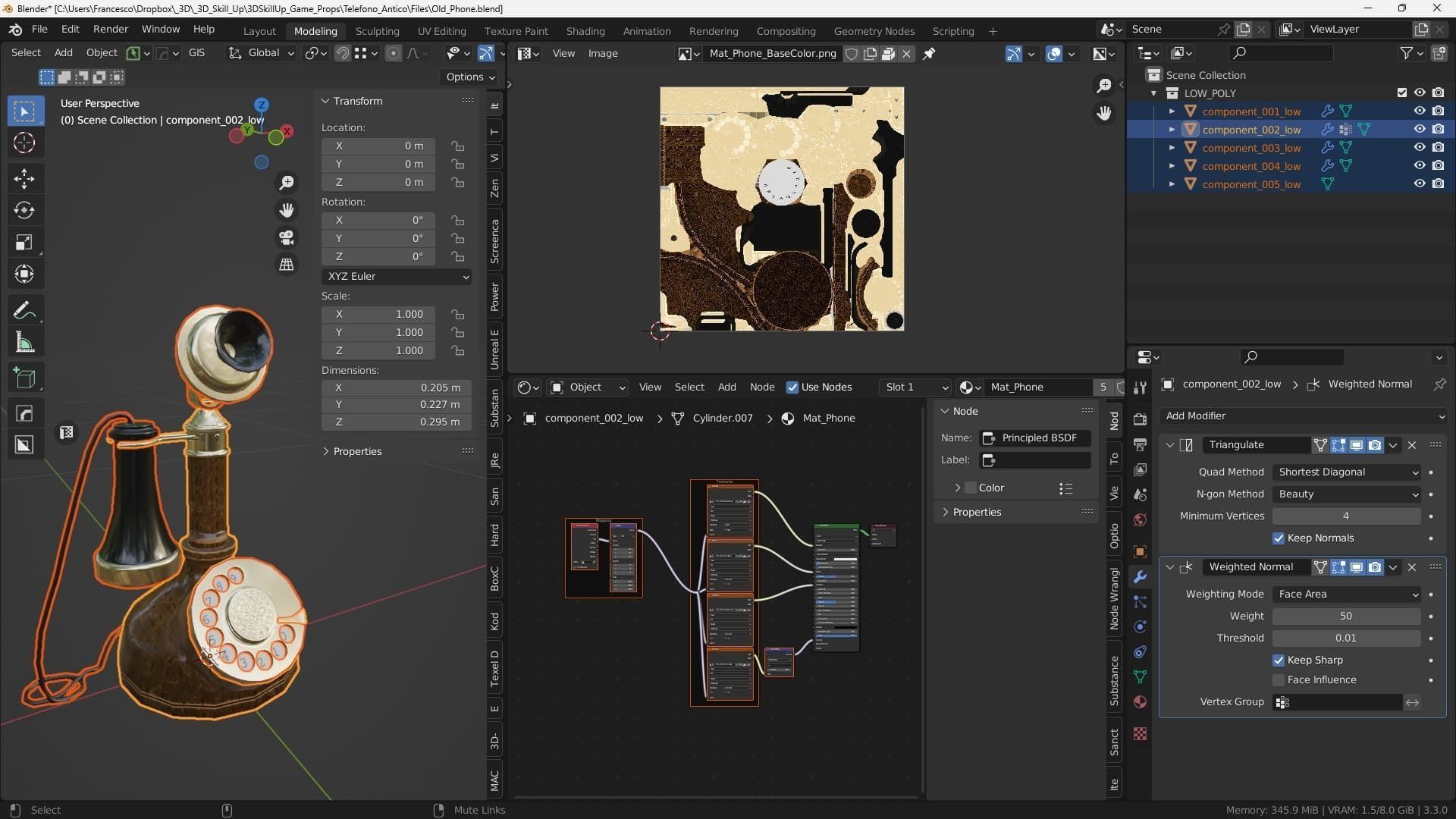Hide component_003_low with its eye icon
The image size is (1456, 819).
(1420, 147)
